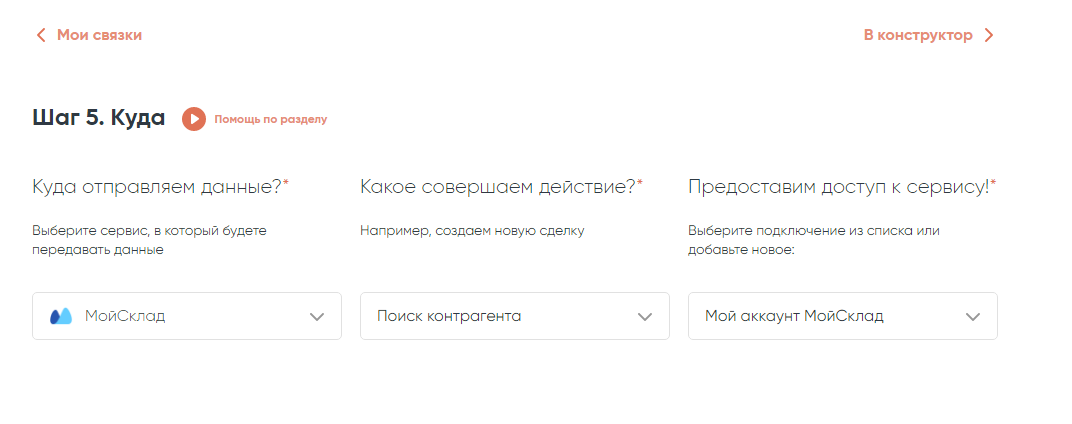Open the Помощь по разделу link

[x=270, y=119]
